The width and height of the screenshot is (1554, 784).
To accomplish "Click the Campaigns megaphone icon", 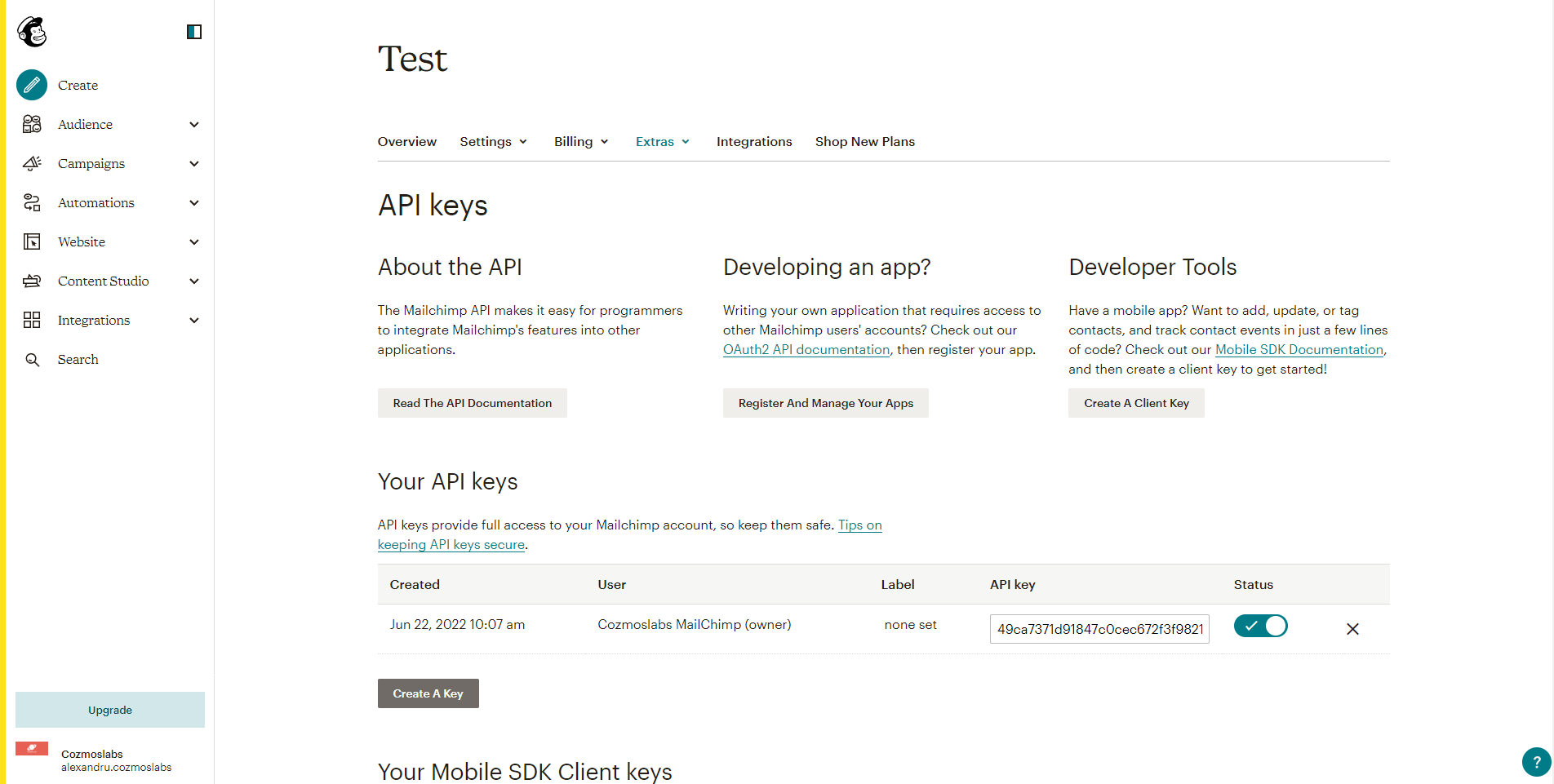I will tap(32, 163).
